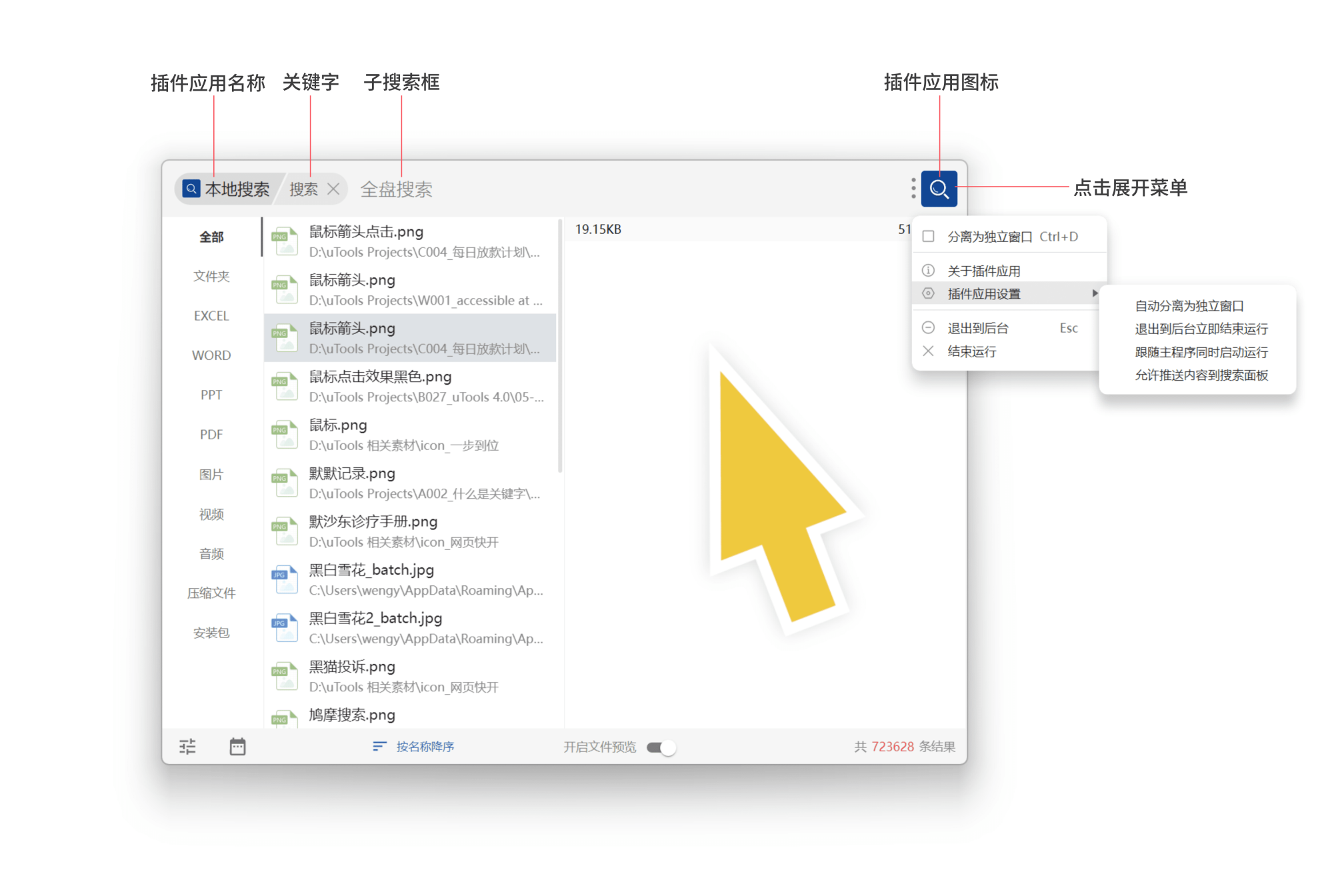
Task: Check the 分离为独立窗口 checkbox
Action: point(928,237)
